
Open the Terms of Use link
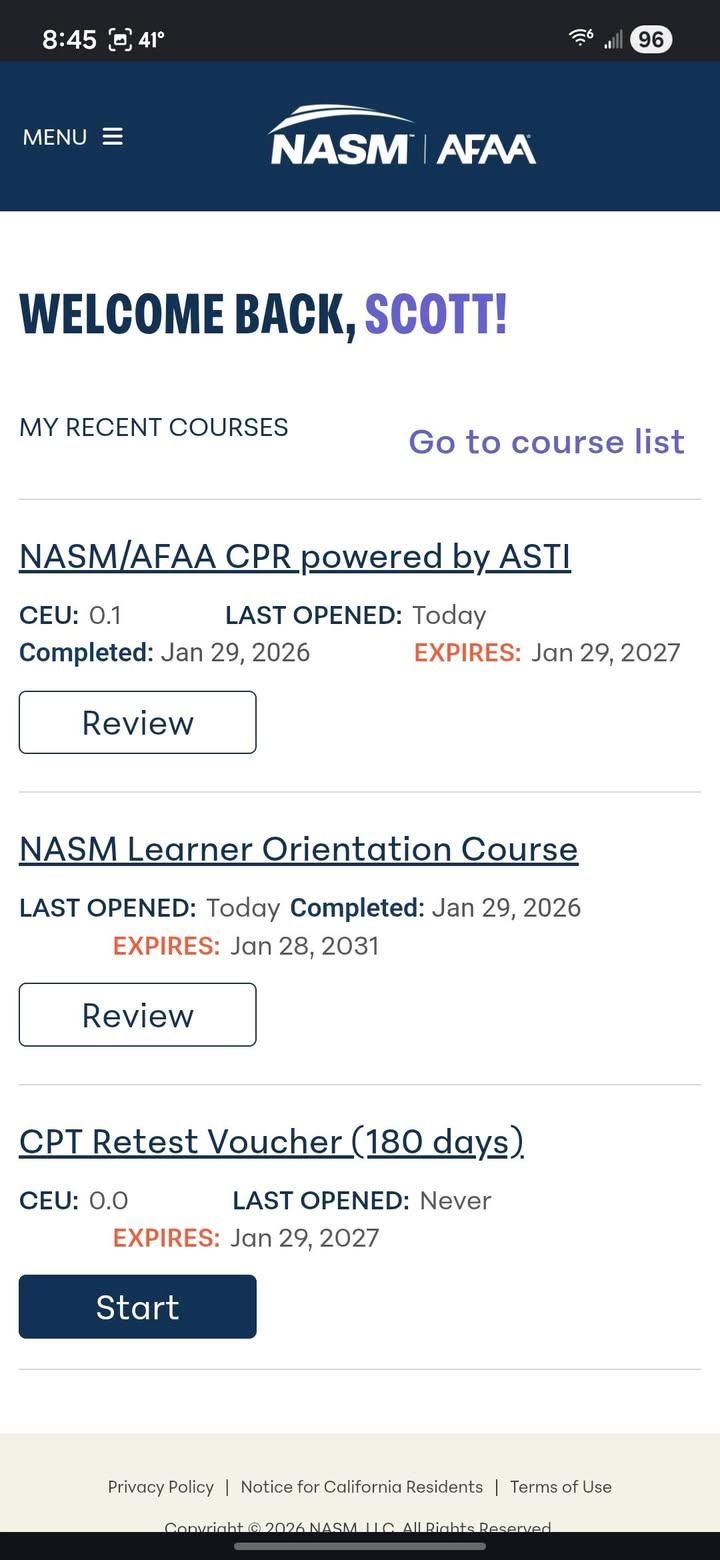[561, 1487]
